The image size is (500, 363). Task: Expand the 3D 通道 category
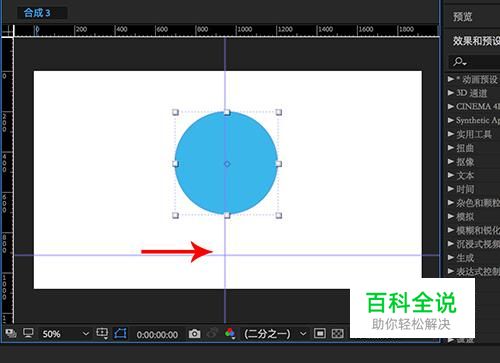(x=451, y=93)
